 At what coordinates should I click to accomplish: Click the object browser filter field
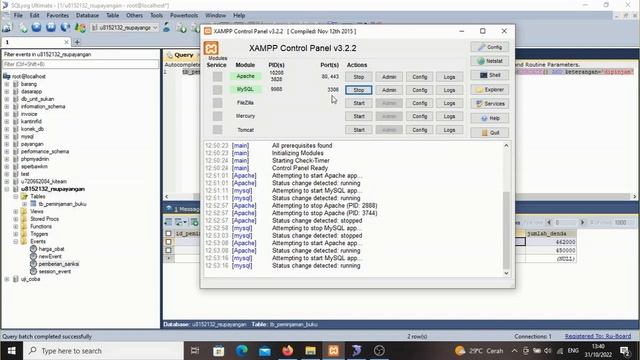tap(80, 64)
